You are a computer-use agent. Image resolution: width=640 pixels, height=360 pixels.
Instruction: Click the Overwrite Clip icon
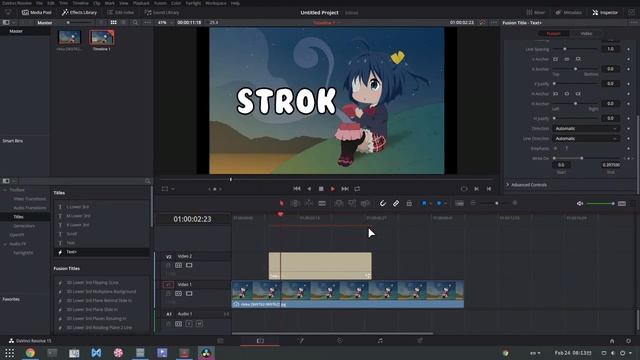[x=352, y=203]
